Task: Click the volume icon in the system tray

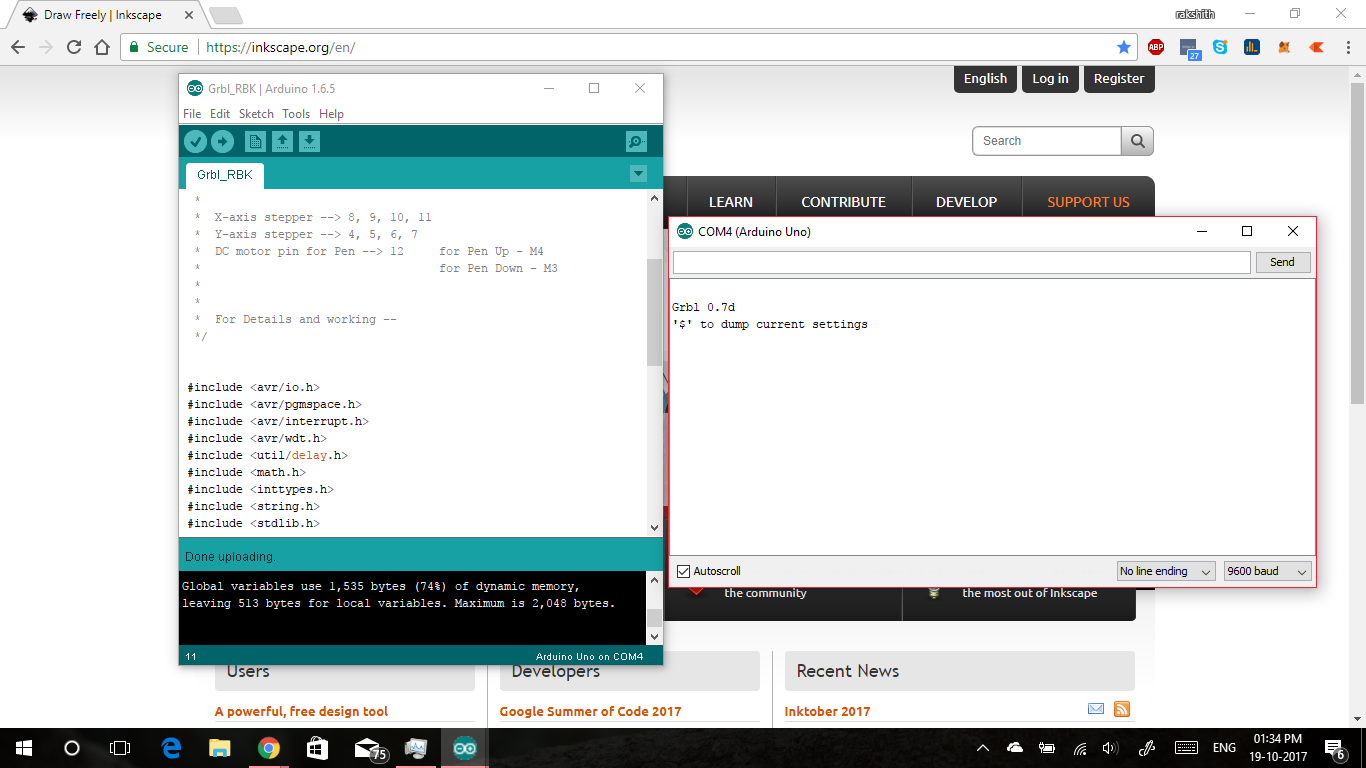Action: (1109, 748)
